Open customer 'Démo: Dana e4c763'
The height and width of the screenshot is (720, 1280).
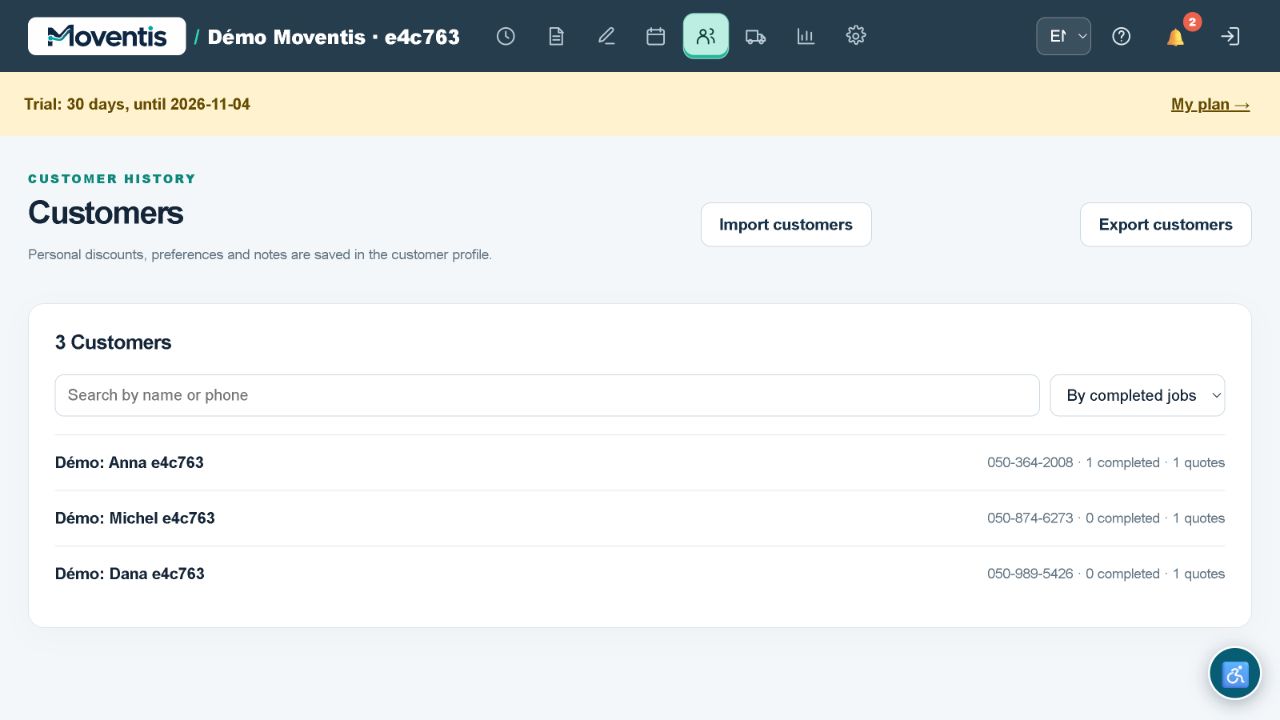(640, 574)
